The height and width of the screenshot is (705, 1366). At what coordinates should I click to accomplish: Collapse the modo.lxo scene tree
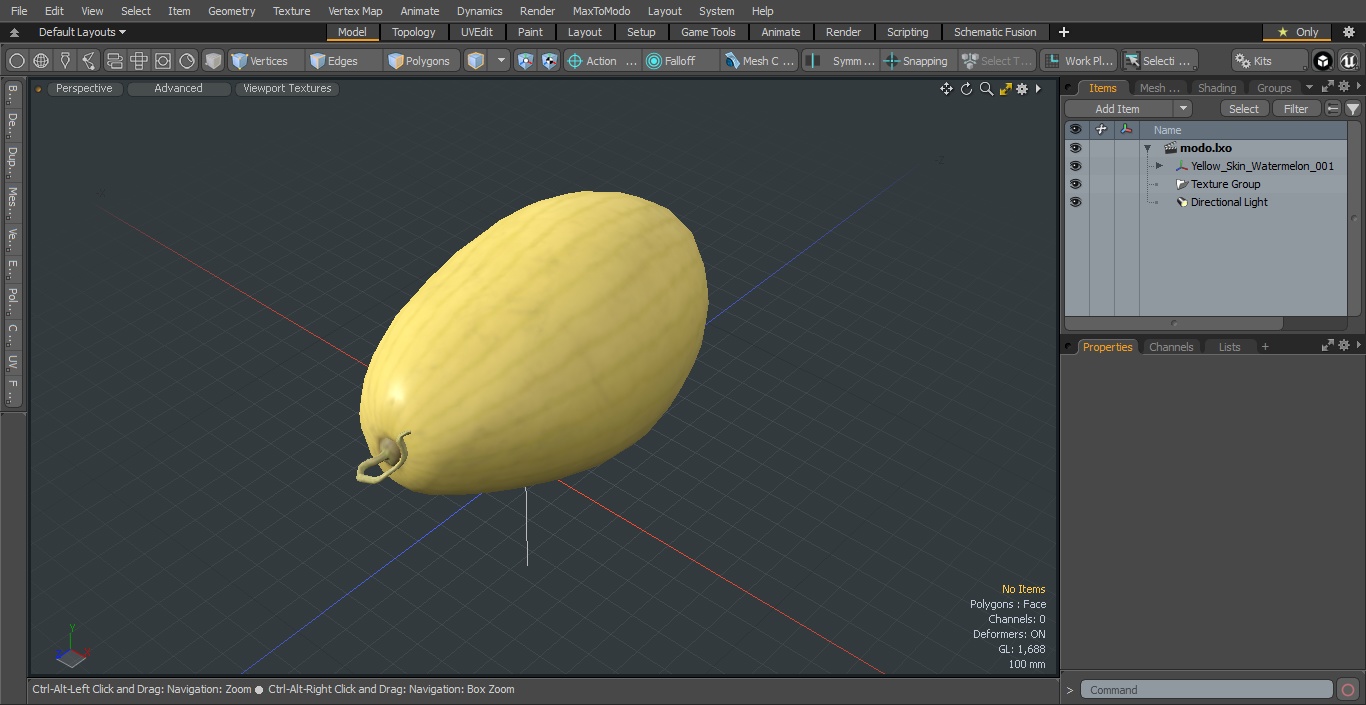1148,148
